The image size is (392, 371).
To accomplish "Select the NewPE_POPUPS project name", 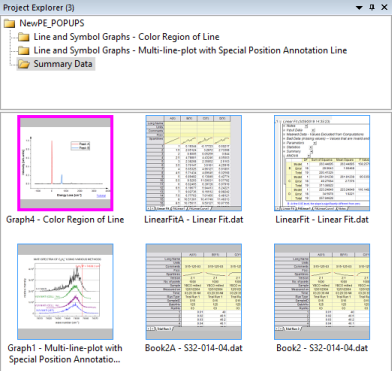I will 52,23.
